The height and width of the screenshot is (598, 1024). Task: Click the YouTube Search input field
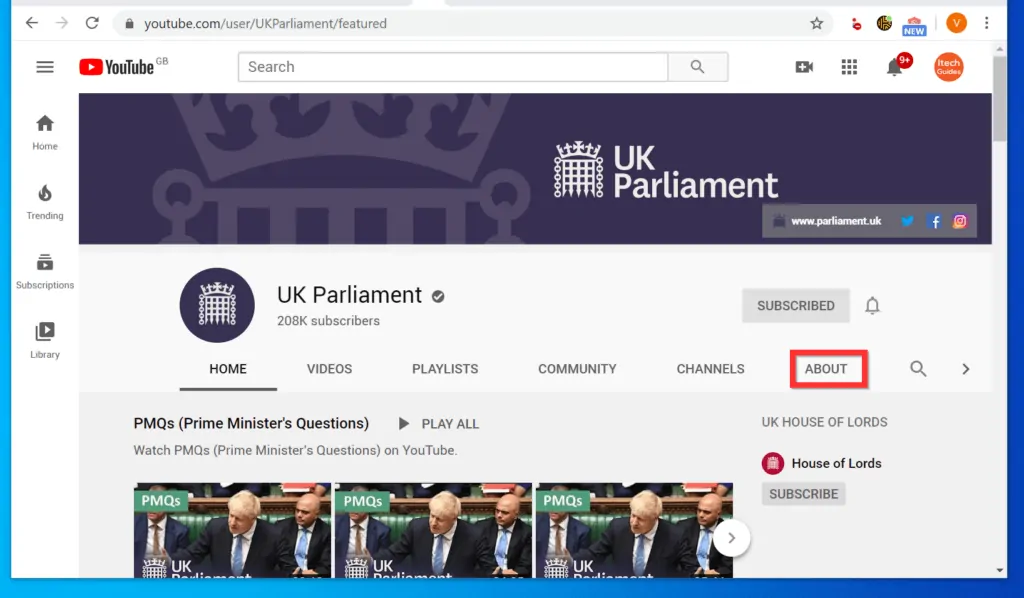click(x=453, y=67)
